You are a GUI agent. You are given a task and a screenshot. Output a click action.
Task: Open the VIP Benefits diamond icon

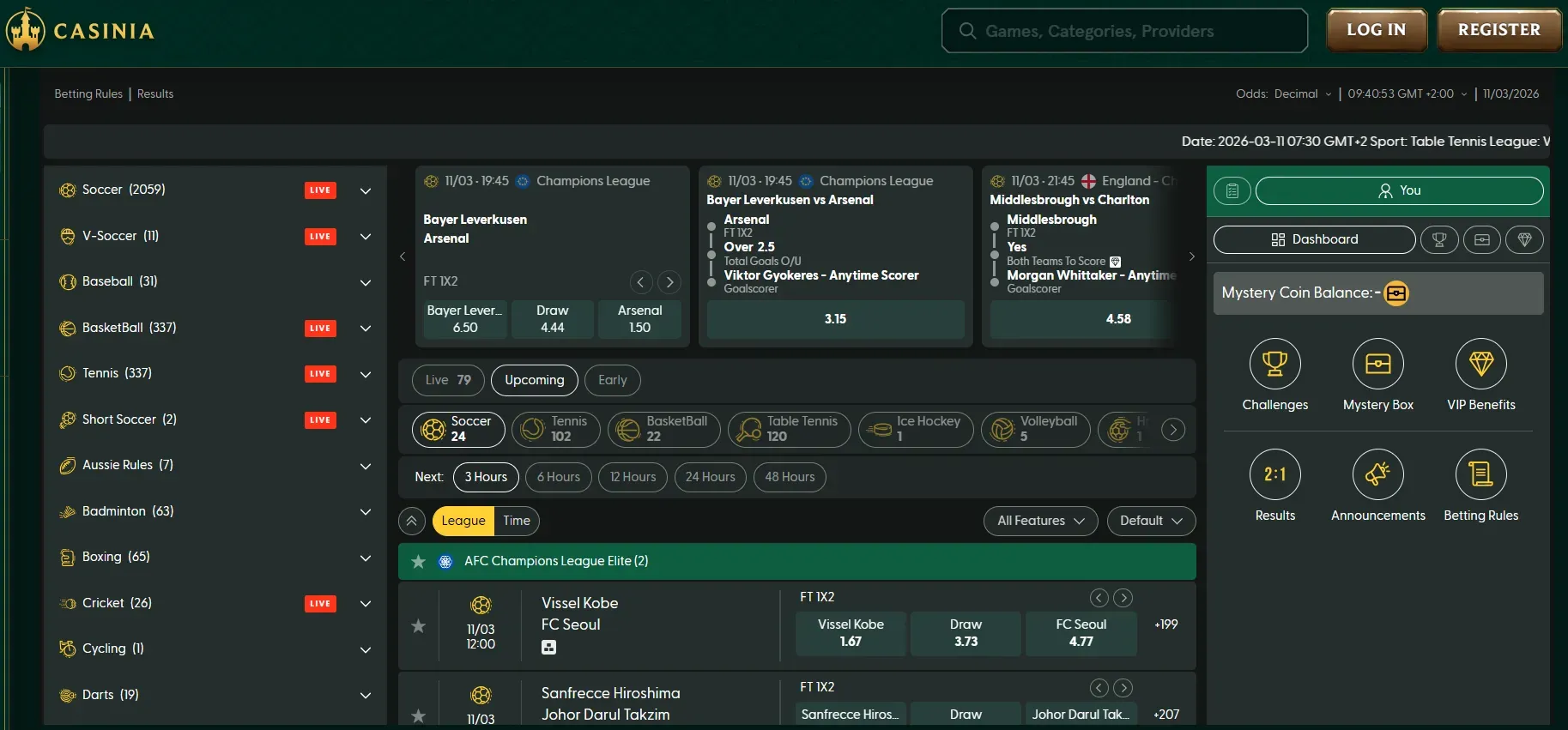pyautogui.click(x=1480, y=365)
